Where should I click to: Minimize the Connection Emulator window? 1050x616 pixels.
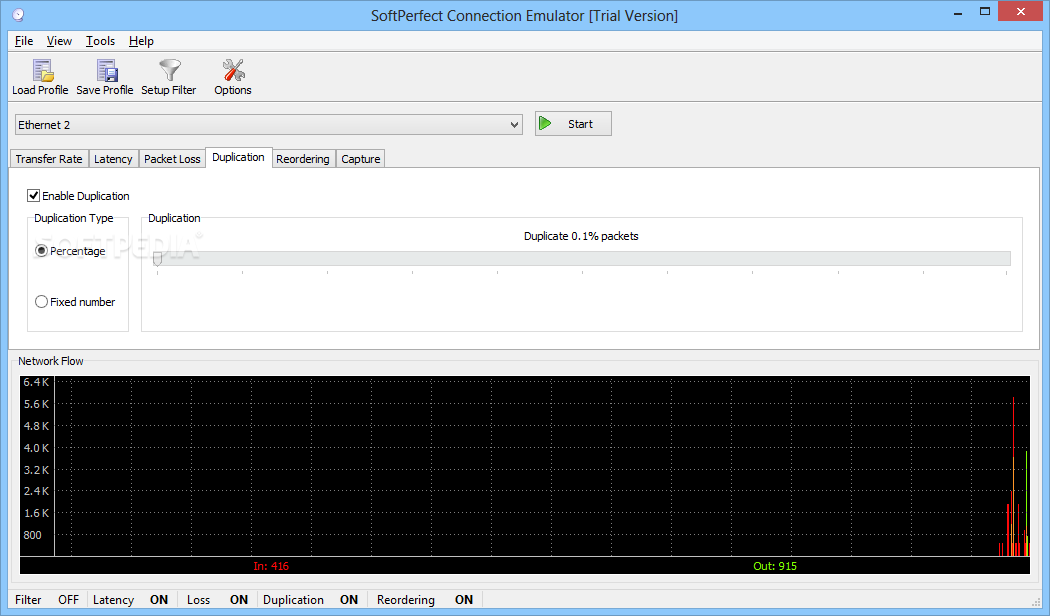tap(958, 12)
